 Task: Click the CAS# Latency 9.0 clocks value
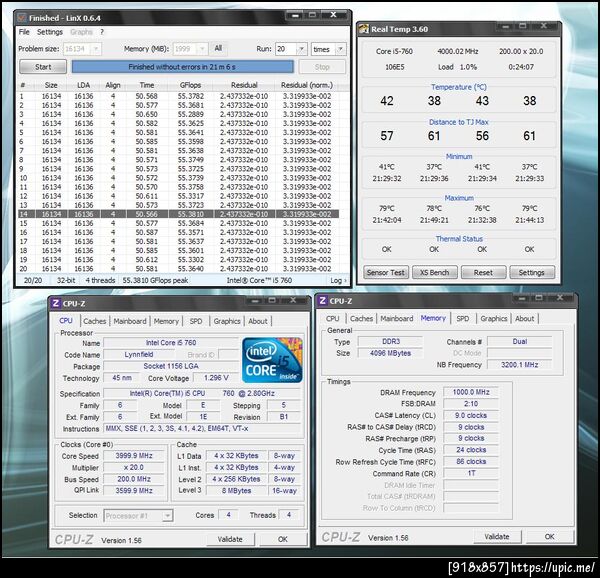(471, 415)
